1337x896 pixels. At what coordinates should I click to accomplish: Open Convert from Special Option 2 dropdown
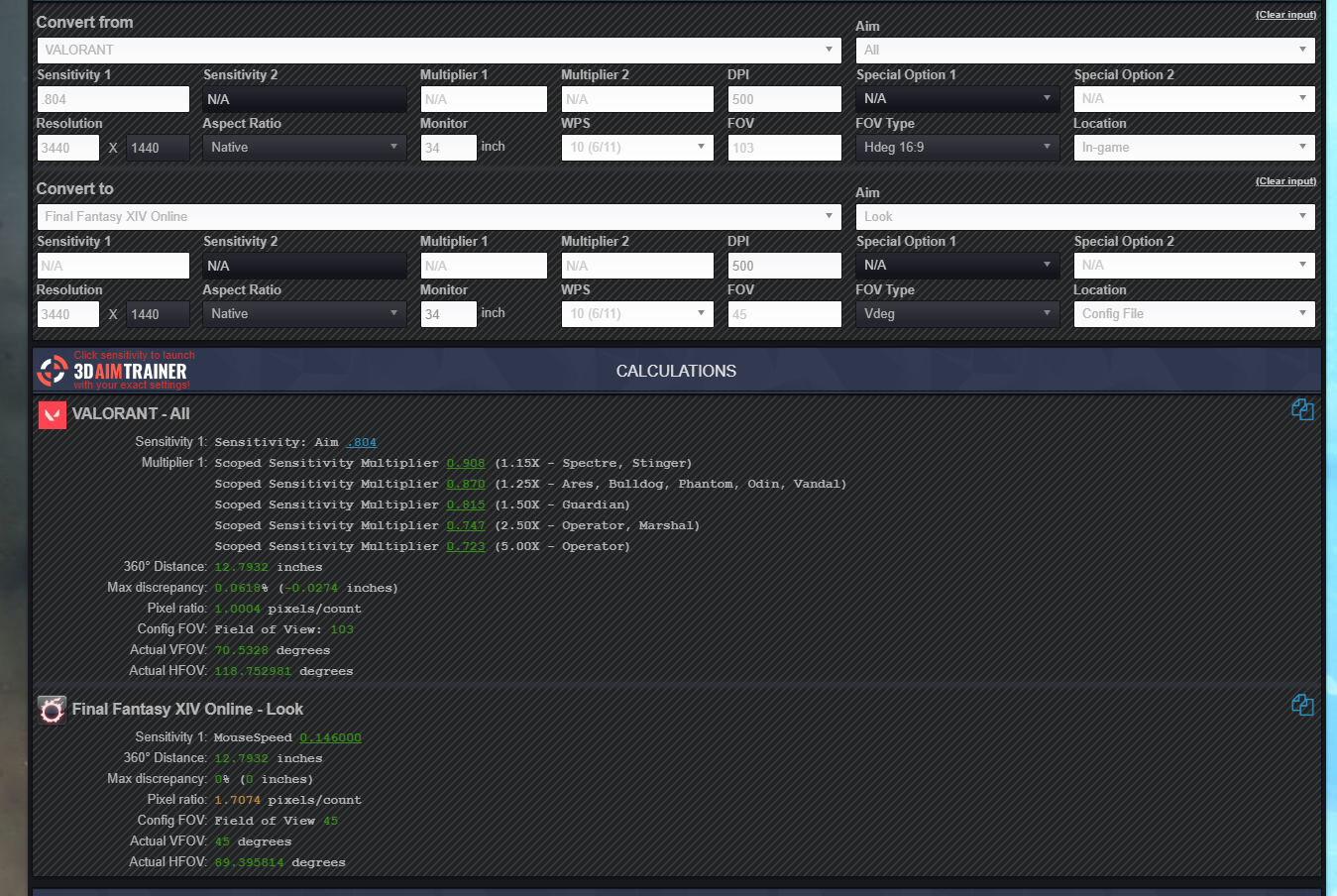[x=1194, y=98]
